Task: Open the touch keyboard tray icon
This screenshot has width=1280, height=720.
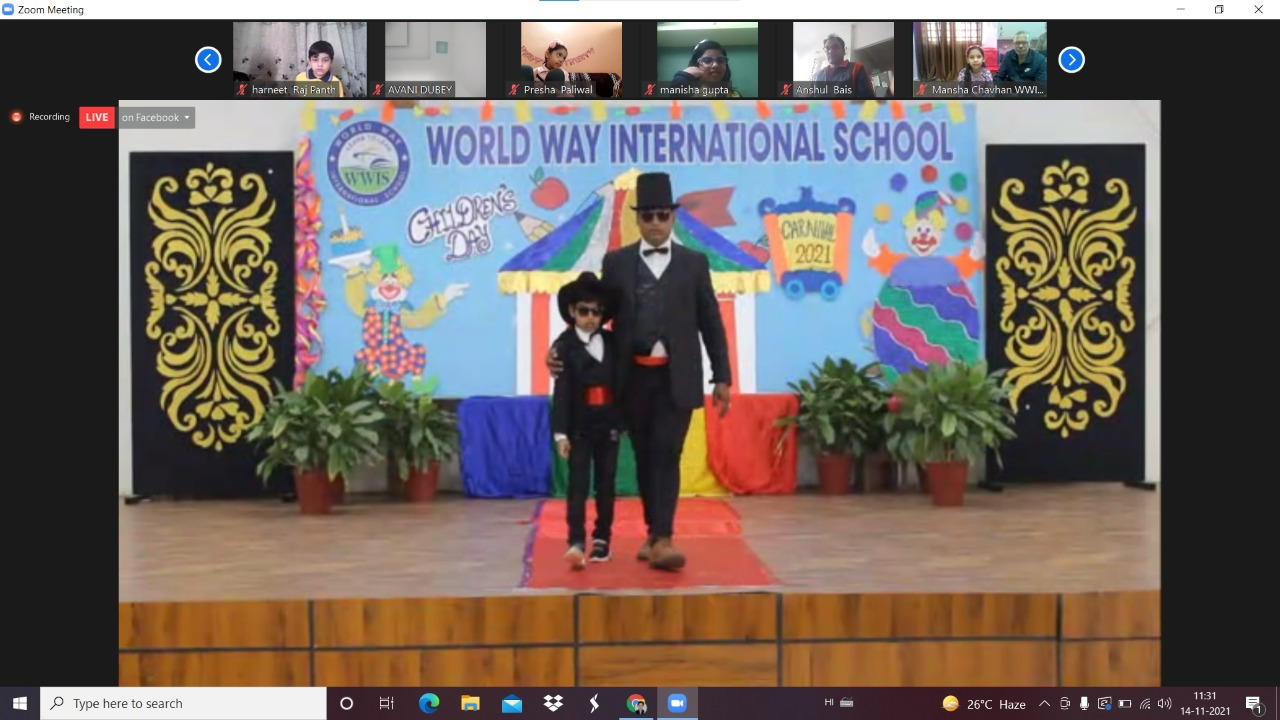Action: [x=847, y=703]
